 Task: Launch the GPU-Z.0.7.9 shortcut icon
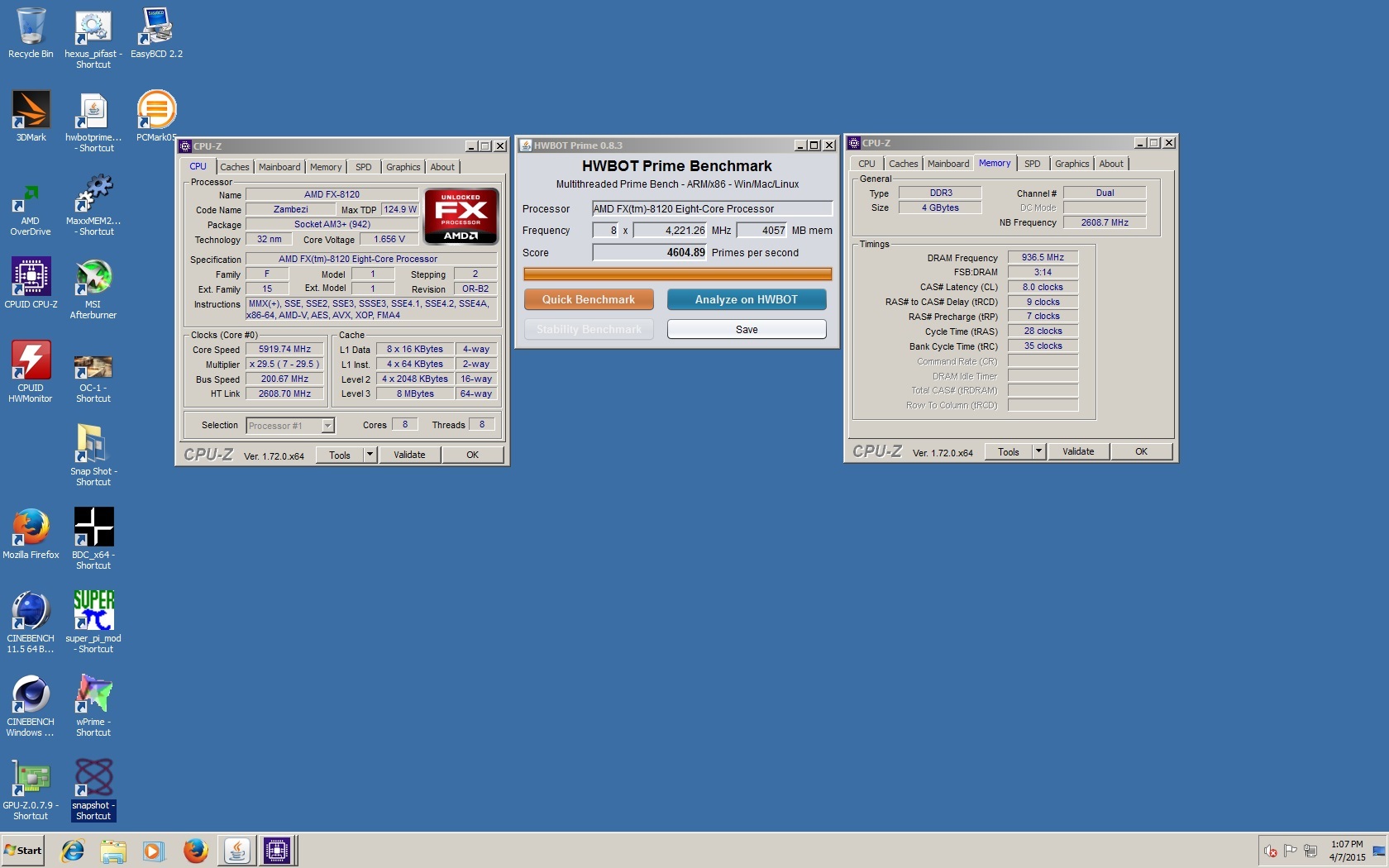[31, 789]
